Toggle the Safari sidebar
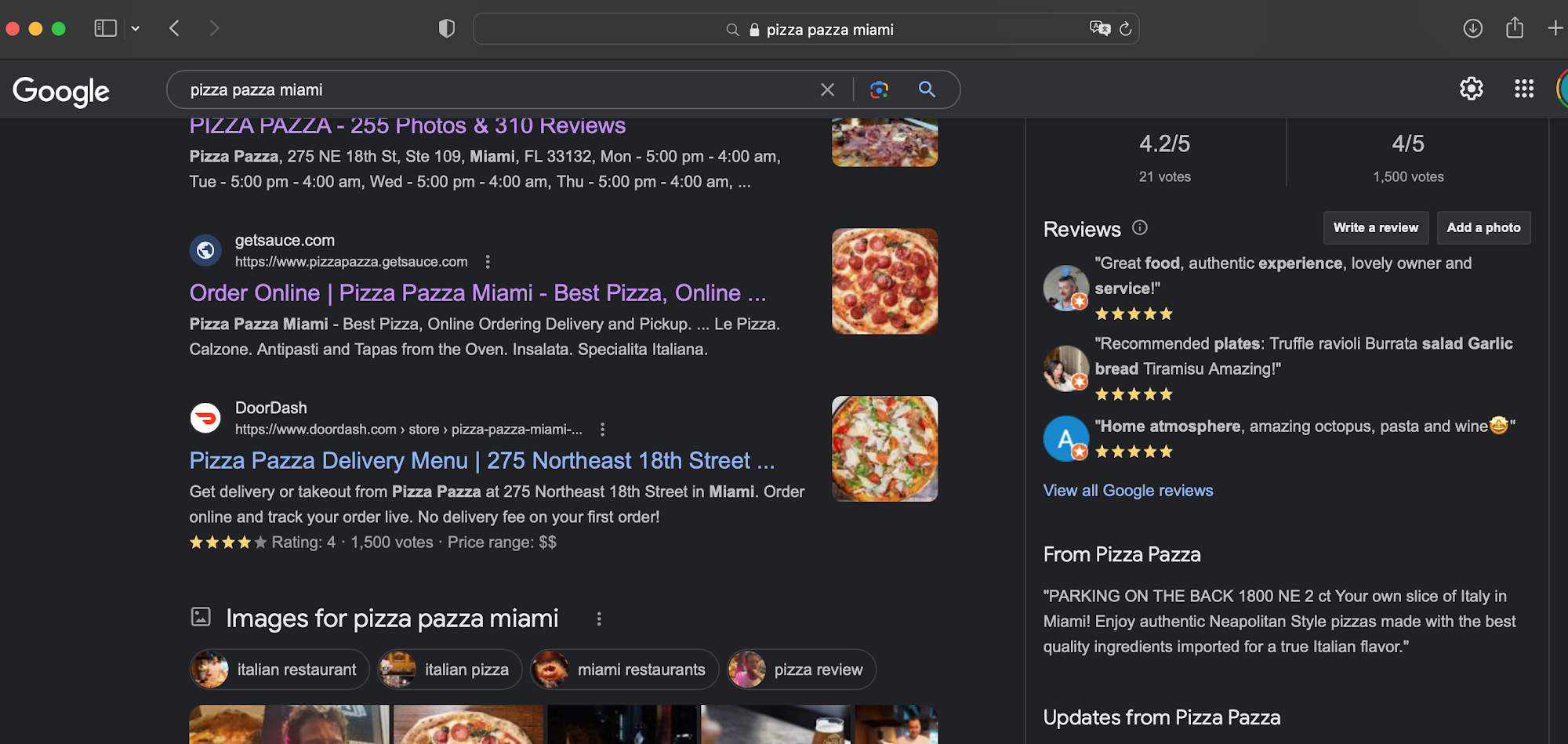Image resolution: width=1568 pixels, height=744 pixels. click(x=105, y=29)
